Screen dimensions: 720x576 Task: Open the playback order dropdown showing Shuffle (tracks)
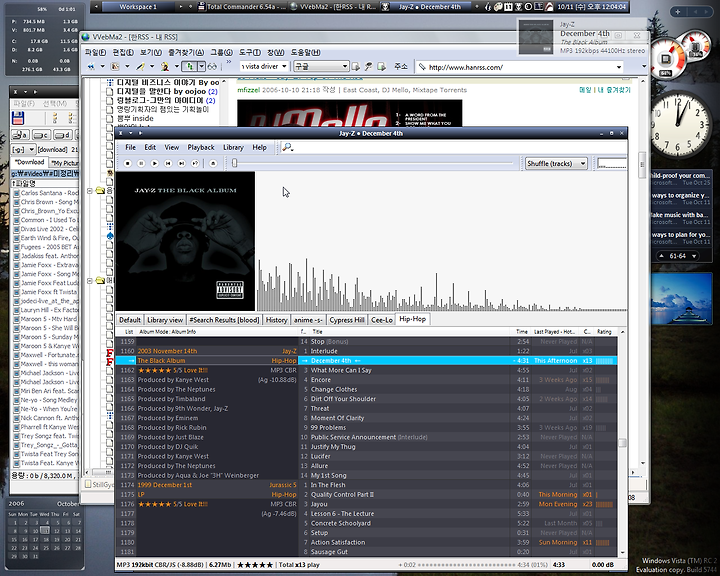tap(556, 164)
